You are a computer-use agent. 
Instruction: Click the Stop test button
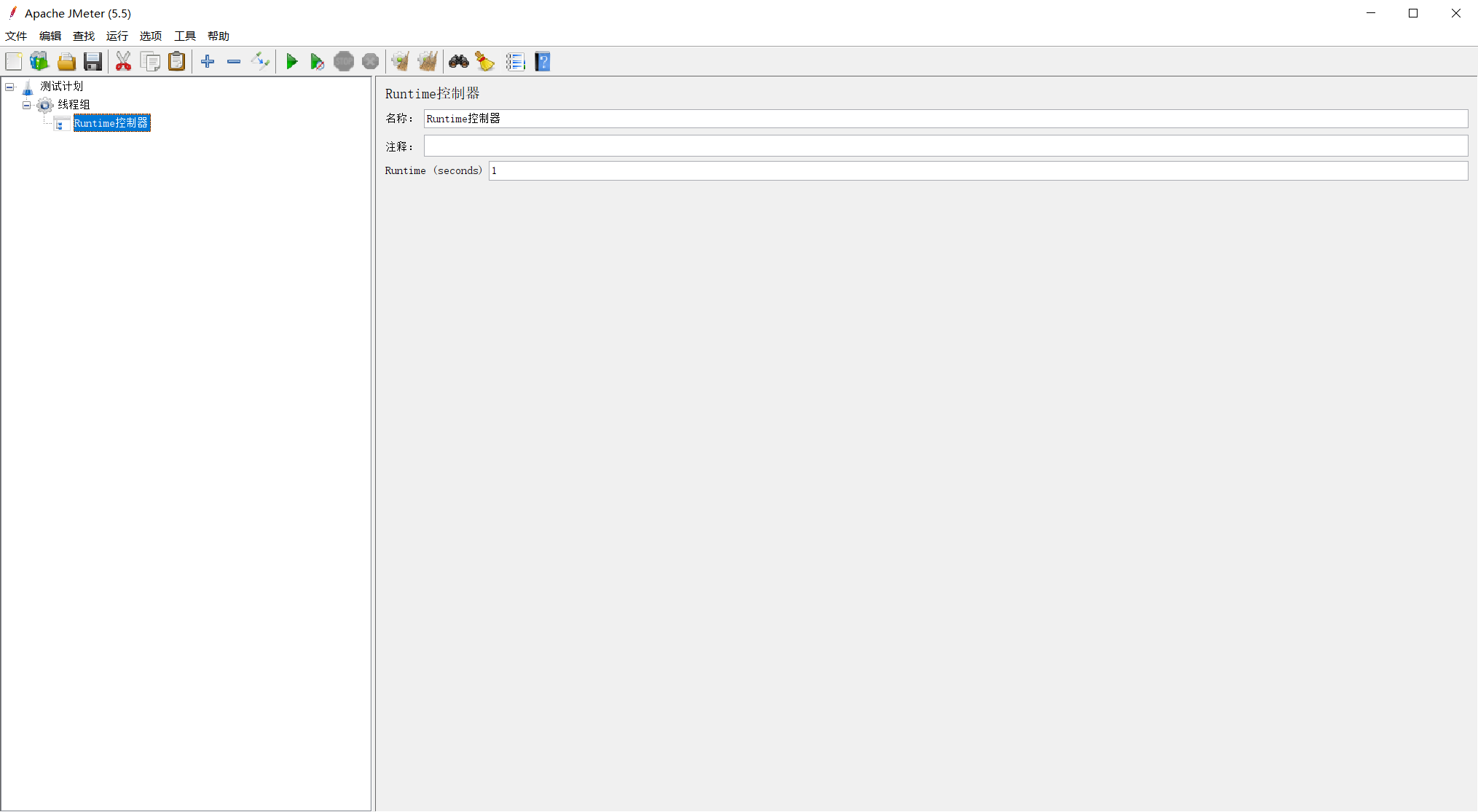point(344,62)
